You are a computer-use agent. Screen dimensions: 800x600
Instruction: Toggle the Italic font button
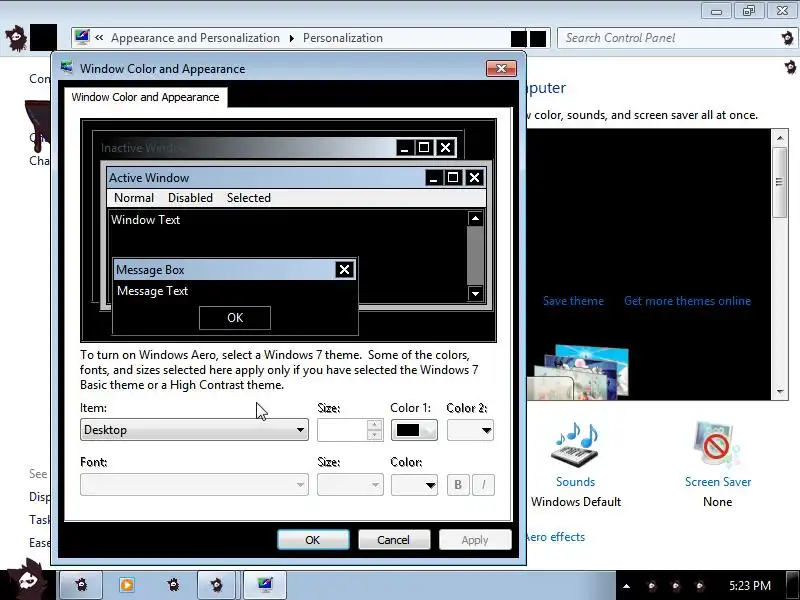click(483, 485)
